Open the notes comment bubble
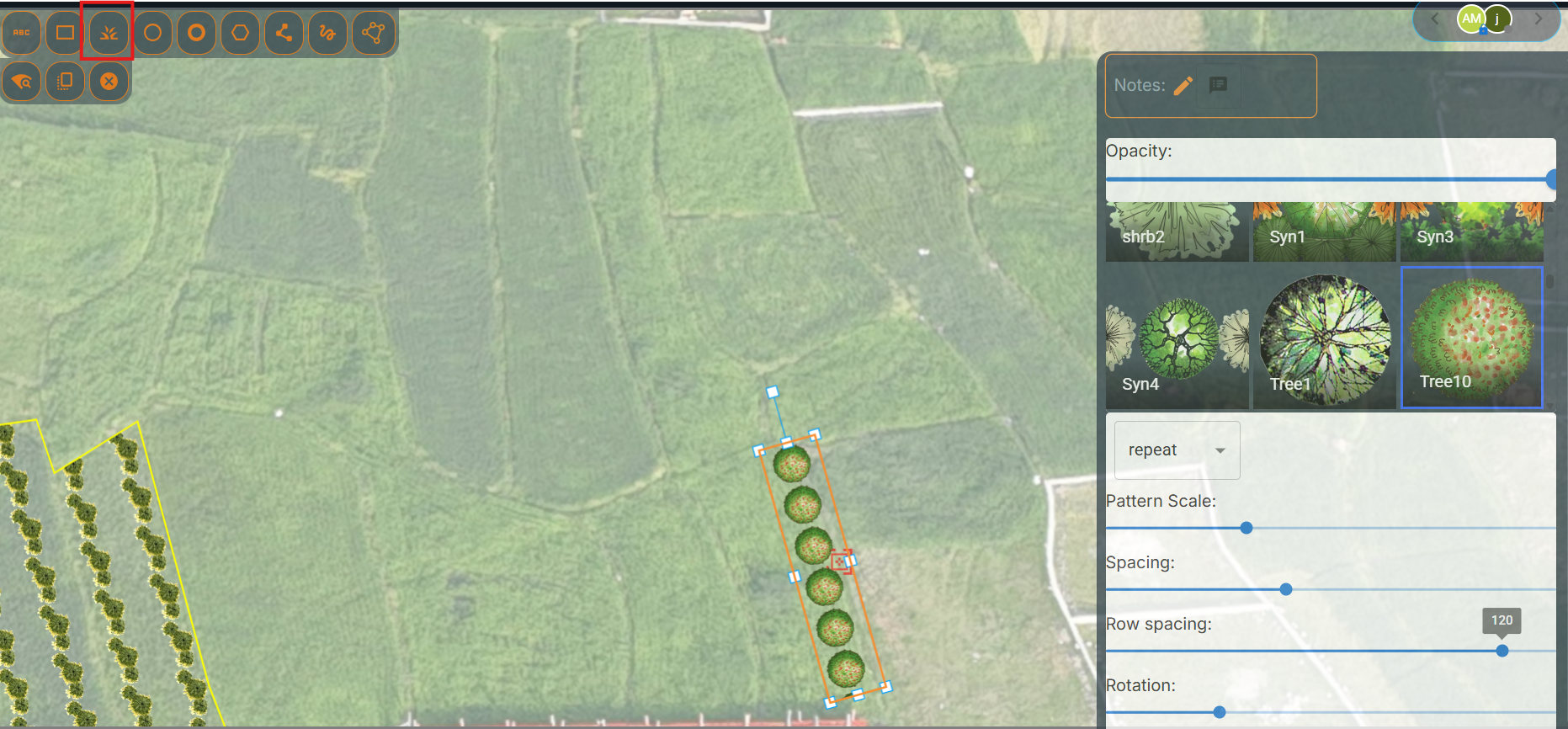1568x729 pixels. click(1218, 85)
